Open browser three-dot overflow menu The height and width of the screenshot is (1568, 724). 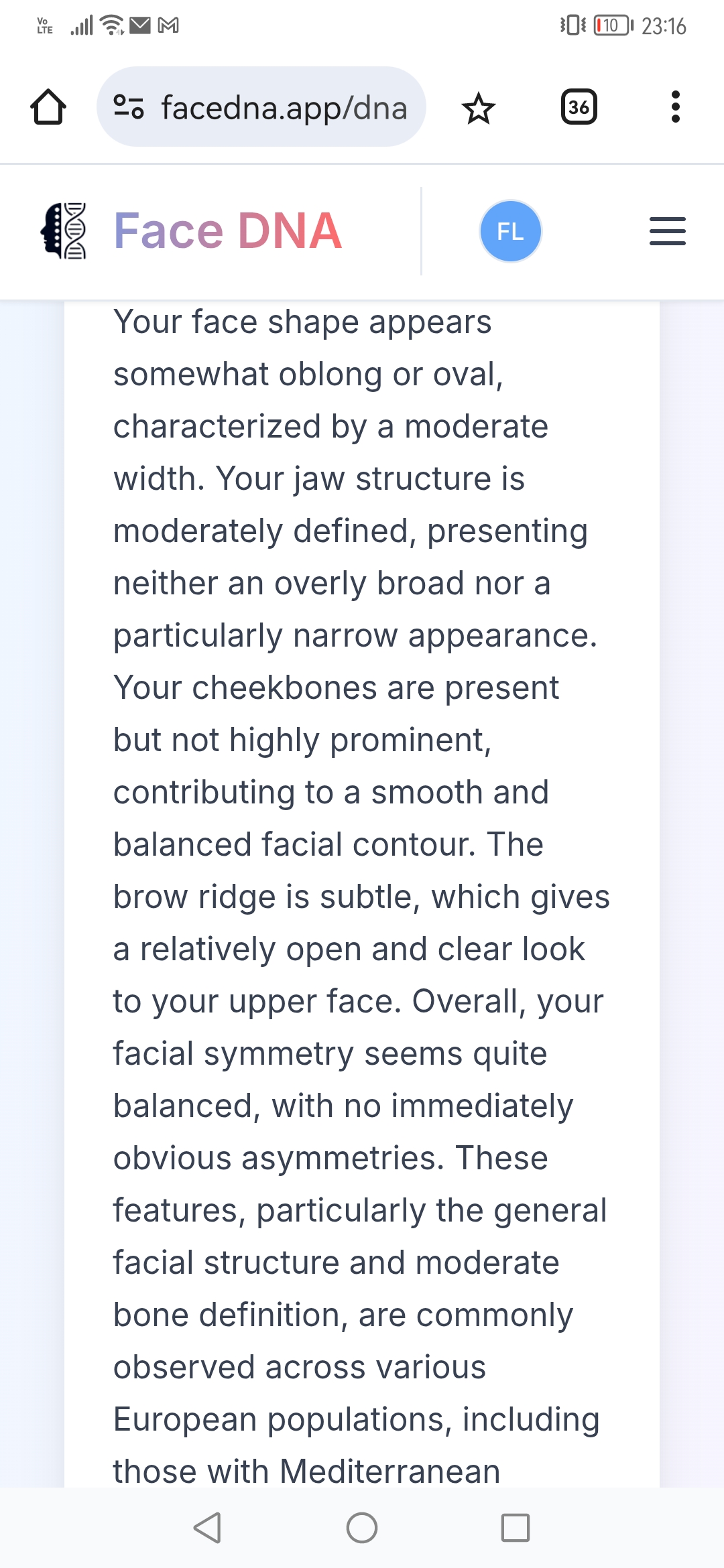coord(675,107)
